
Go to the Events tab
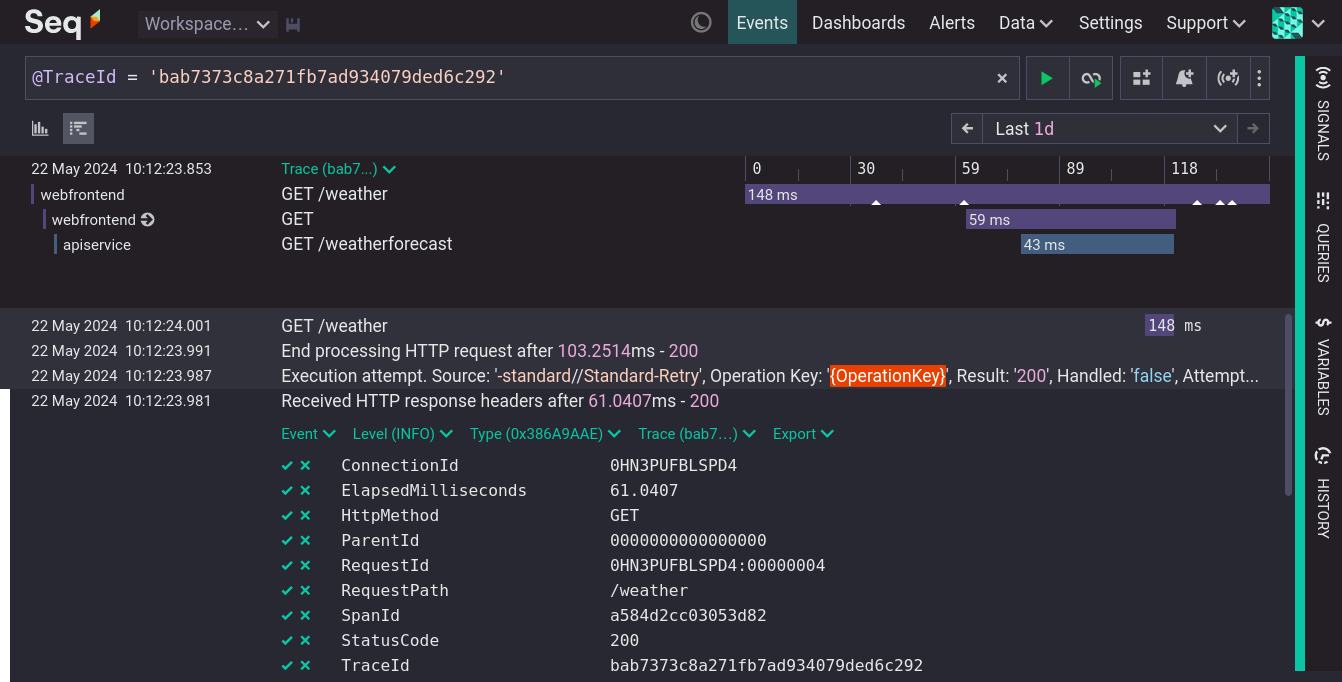(762, 22)
